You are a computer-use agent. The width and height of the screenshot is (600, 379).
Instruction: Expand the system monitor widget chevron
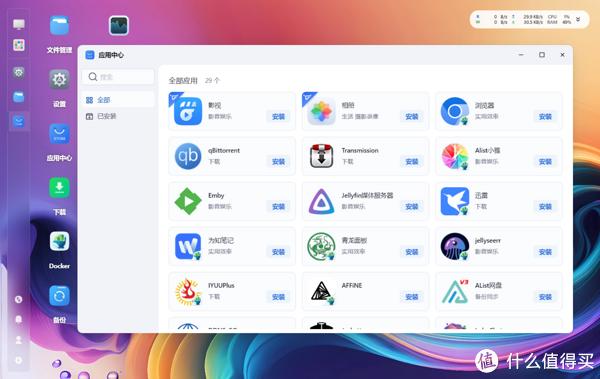coord(578,19)
